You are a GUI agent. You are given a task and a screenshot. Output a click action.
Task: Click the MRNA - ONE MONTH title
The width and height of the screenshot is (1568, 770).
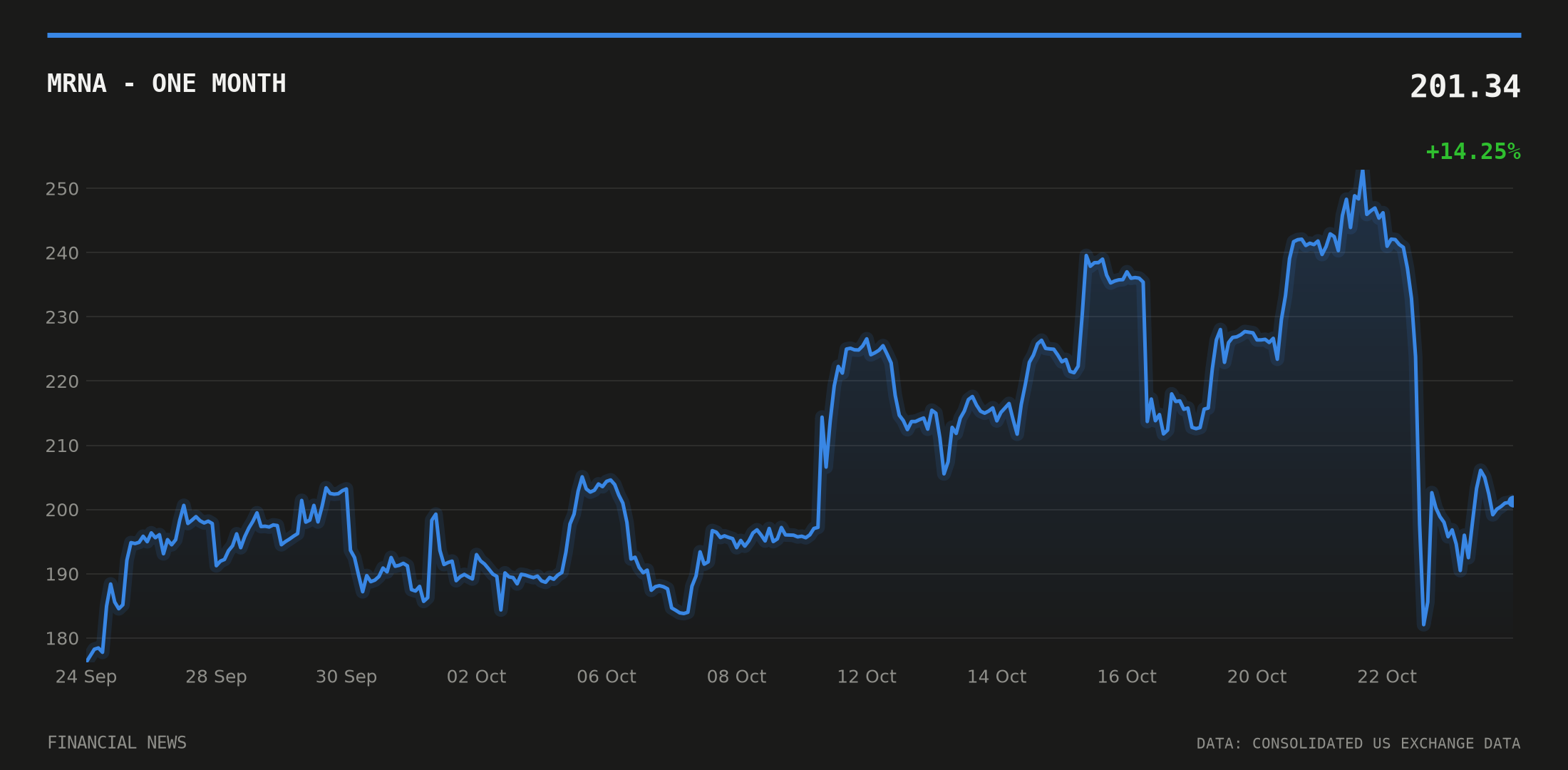166,83
